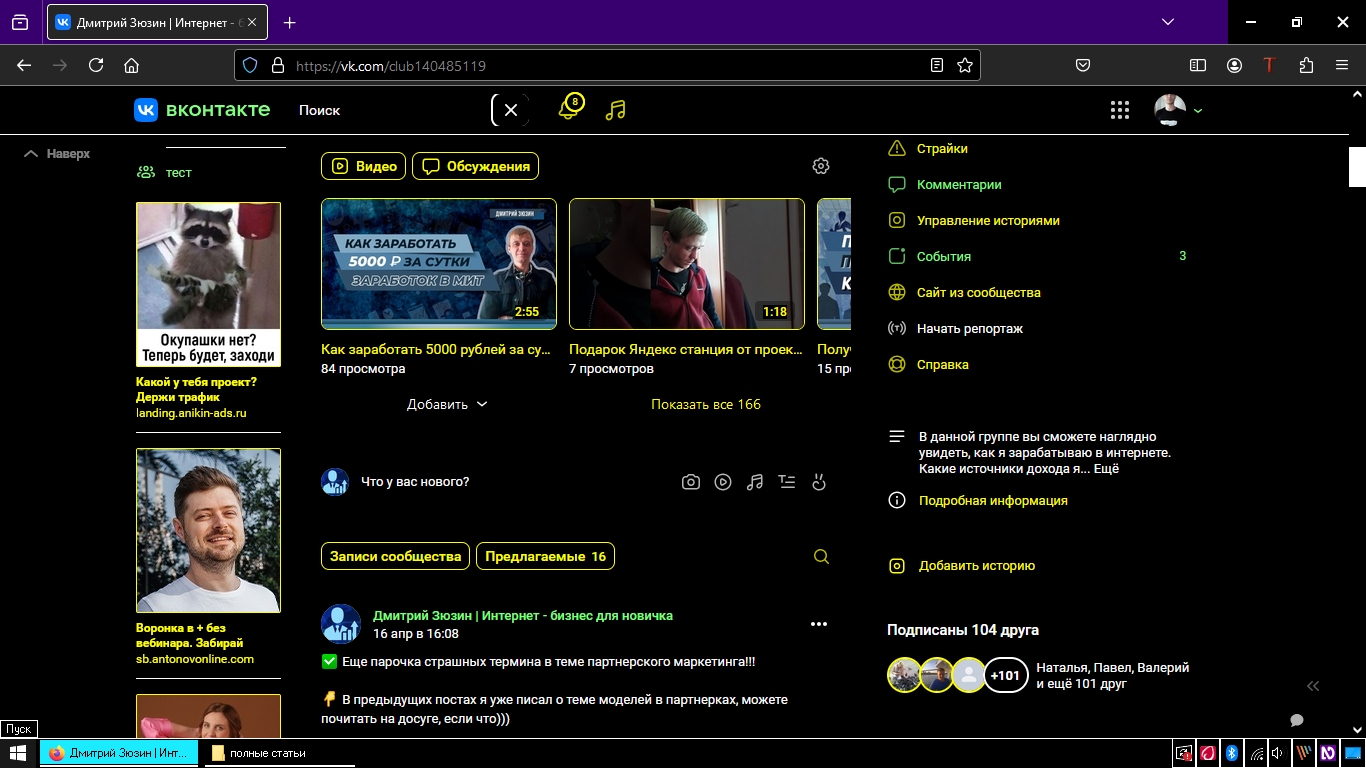The width and height of the screenshot is (1366, 768).
Task: Open Подписаны 104 друга list
Action: (x=963, y=630)
